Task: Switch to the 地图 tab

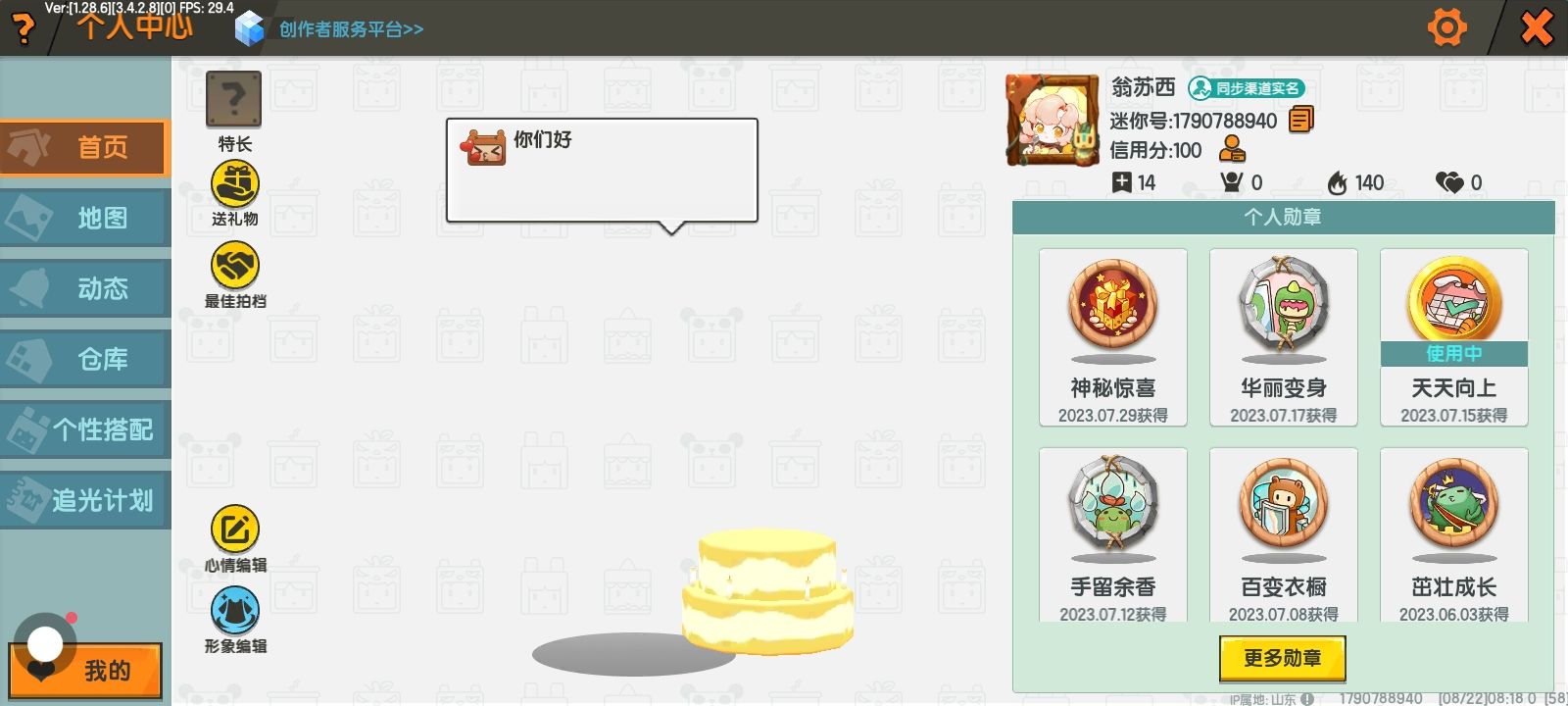Action: pos(85,218)
